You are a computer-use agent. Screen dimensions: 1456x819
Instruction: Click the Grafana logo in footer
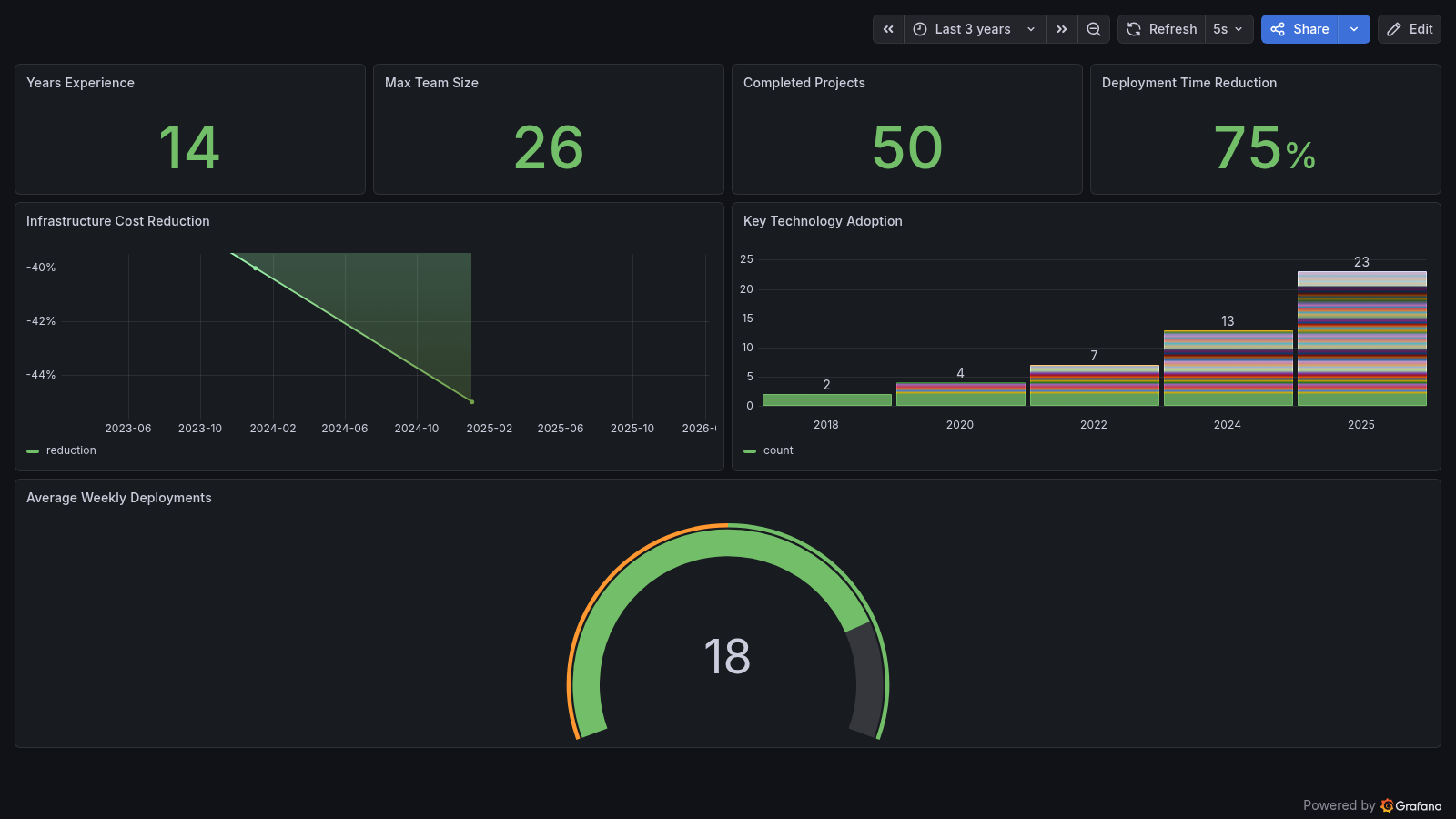(1387, 805)
